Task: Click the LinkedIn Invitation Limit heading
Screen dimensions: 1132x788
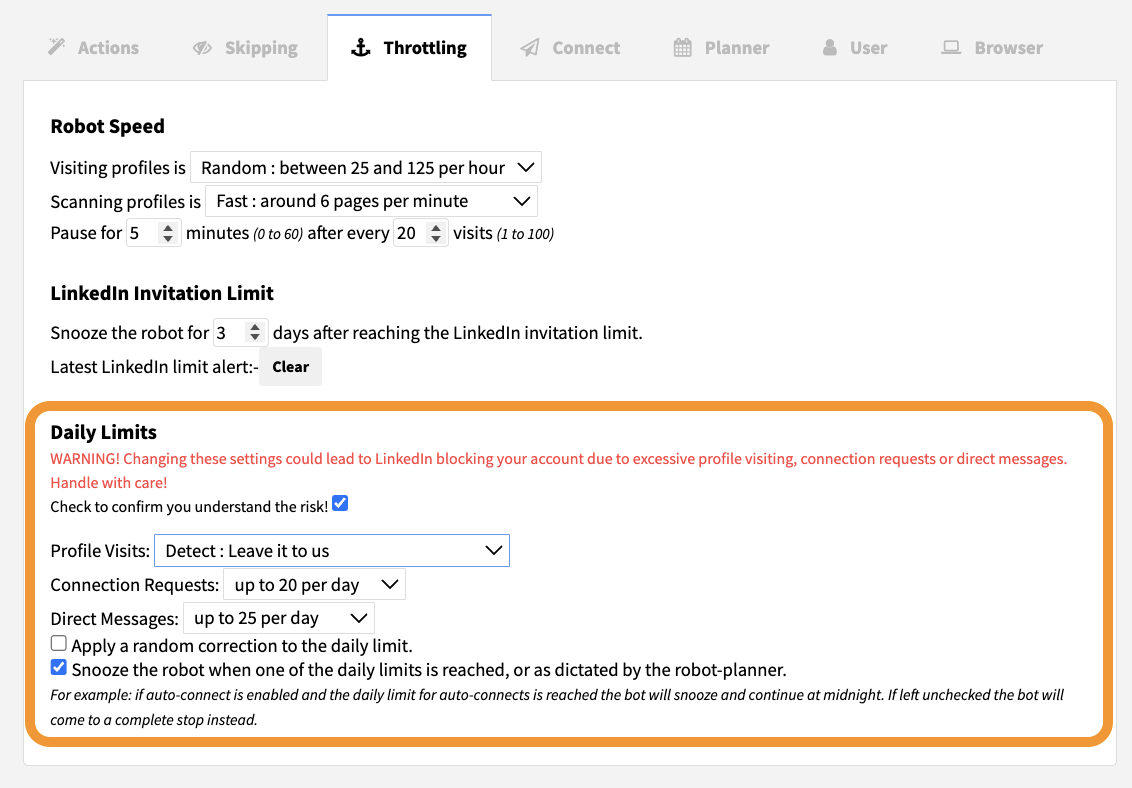Action: click(x=162, y=293)
